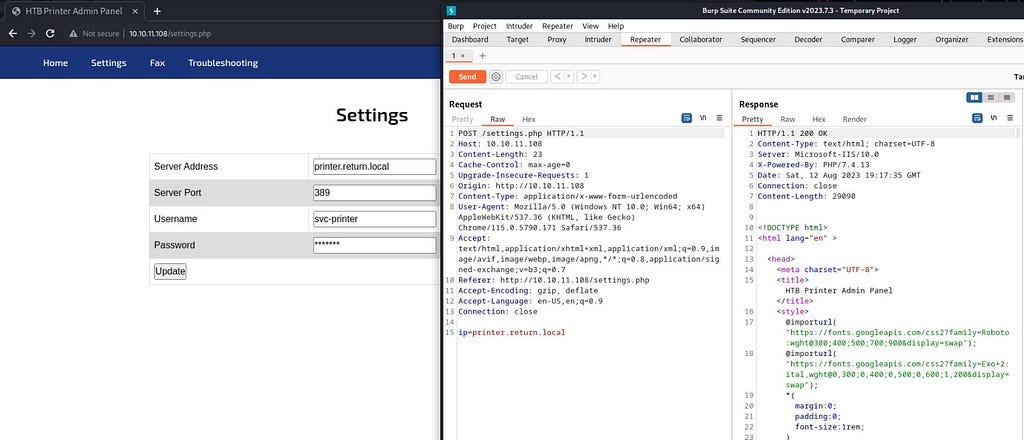Image resolution: width=1024 pixels, height=440 pixels.
Task: Switch Response view to Render
Action: pyautogui.click(x=854, y=119)
